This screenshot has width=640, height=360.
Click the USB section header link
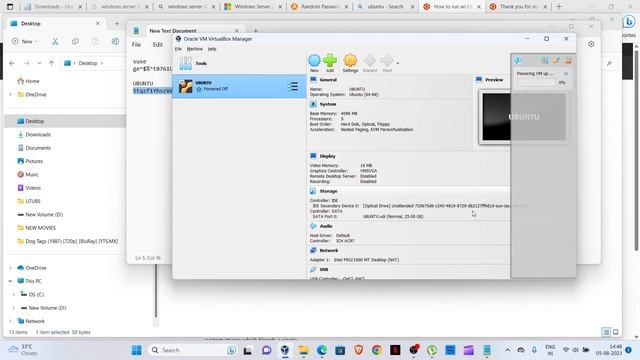click(x=324, y=270)
